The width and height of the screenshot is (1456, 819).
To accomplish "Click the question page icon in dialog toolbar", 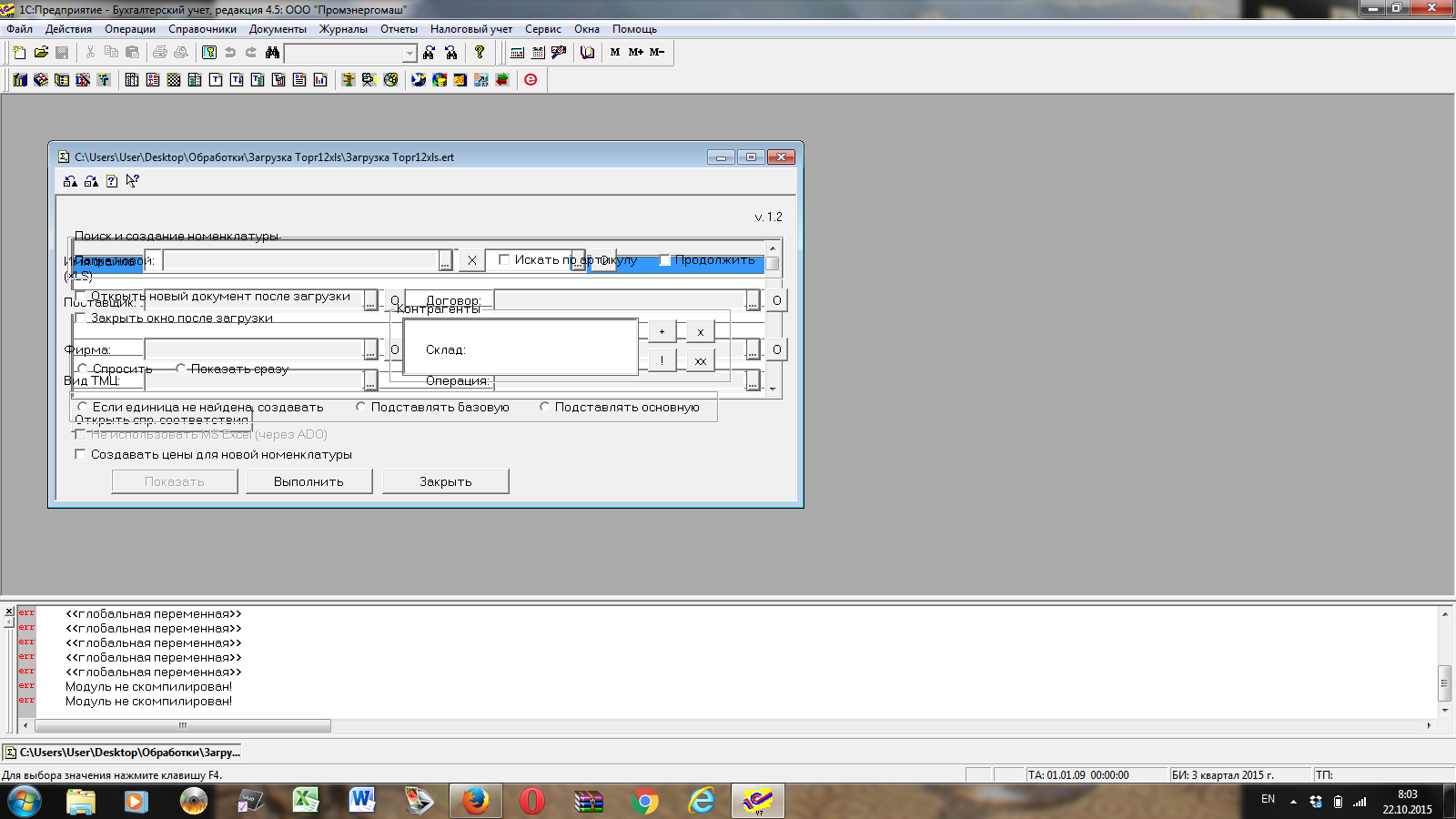I will coord(112,181).
